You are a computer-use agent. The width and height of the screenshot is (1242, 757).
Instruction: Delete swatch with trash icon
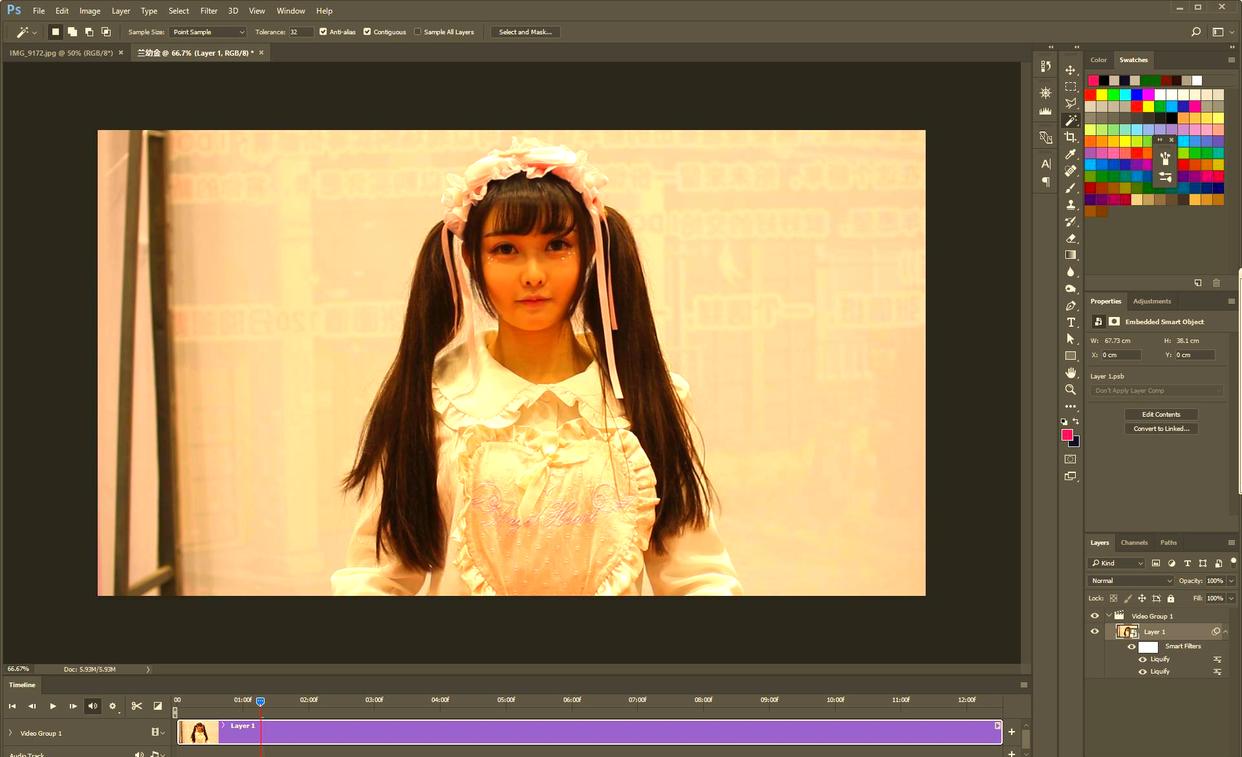1216,283
